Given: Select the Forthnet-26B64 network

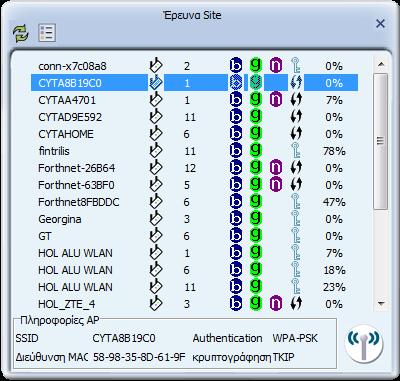Looking at the screenshot, I should click(x=76, y=168).
